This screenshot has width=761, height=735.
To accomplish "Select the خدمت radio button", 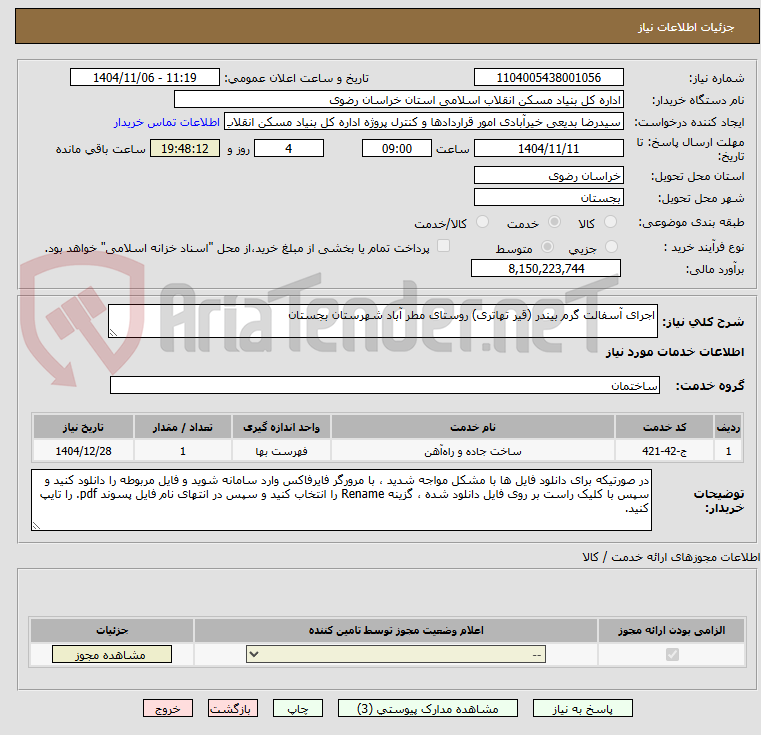I will pyautogui.click(x=554, y=222).
